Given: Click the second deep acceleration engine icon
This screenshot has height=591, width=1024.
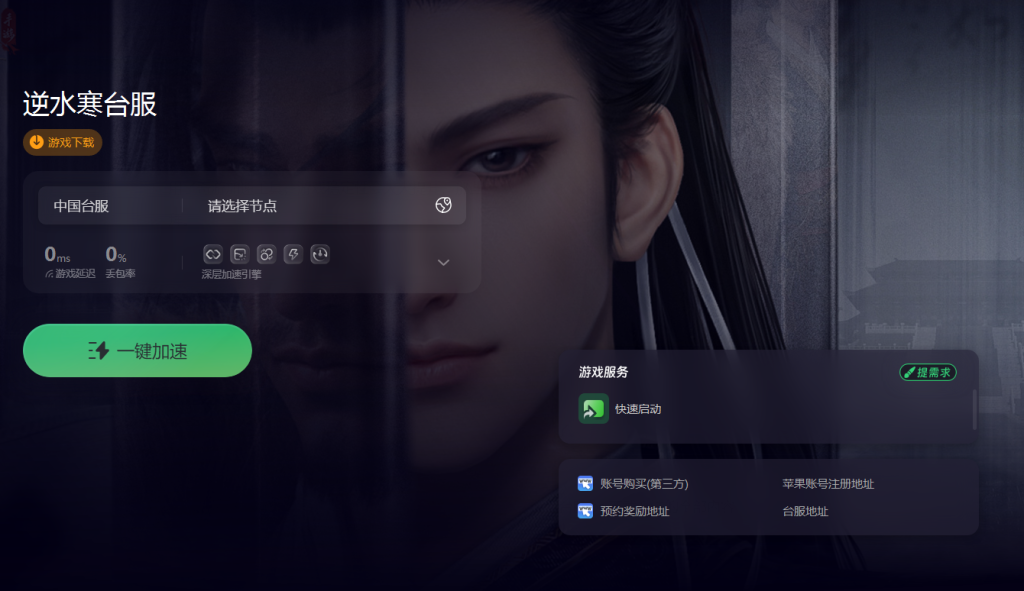Looking at the screenshot, I should pyautogui.click(x=240, y=254).
